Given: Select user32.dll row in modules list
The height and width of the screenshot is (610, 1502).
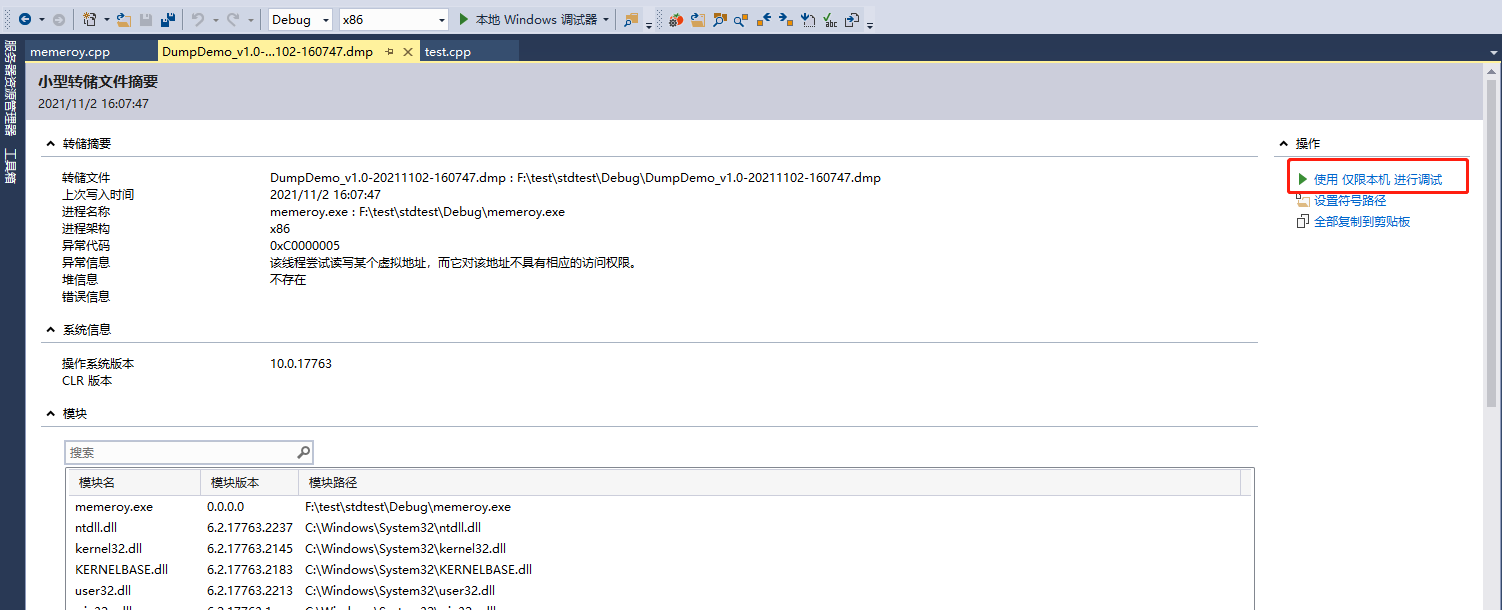Looking at the screenshot, I should (x=660, y=591).
